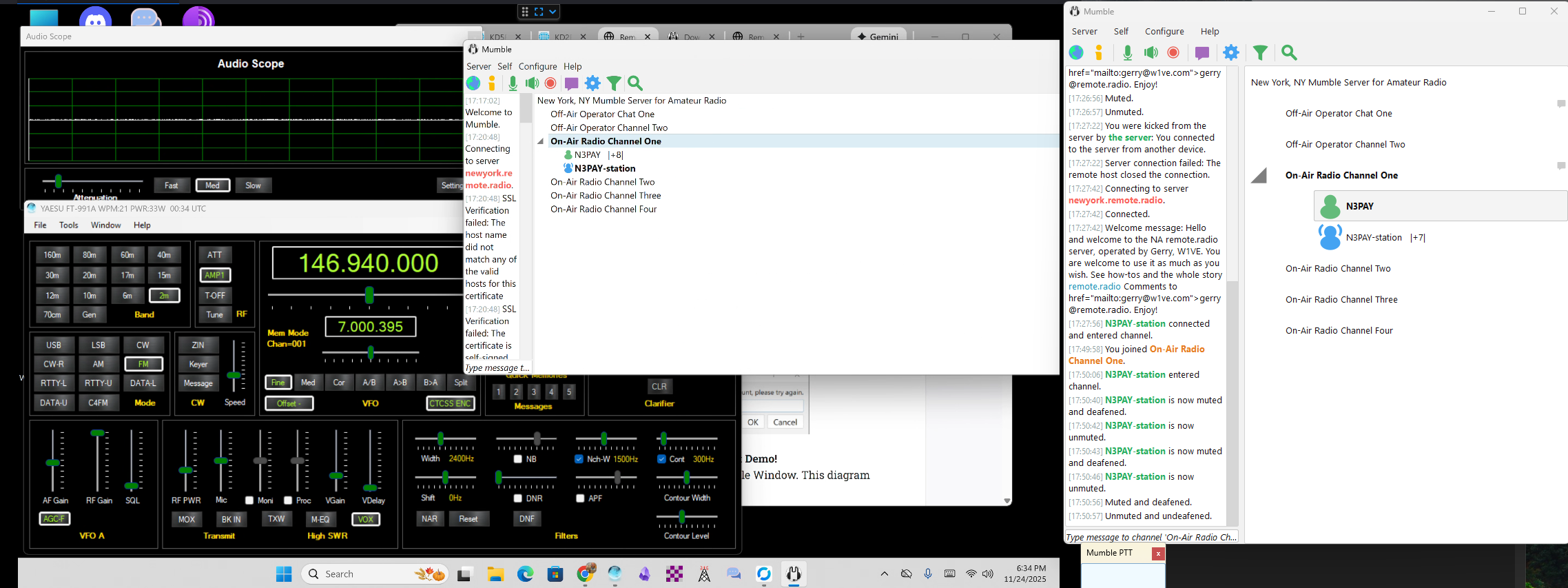The height and width of the screenshot is (588, 1568).
Task: Select the 70cm band button
Action: tap(52, 314)
